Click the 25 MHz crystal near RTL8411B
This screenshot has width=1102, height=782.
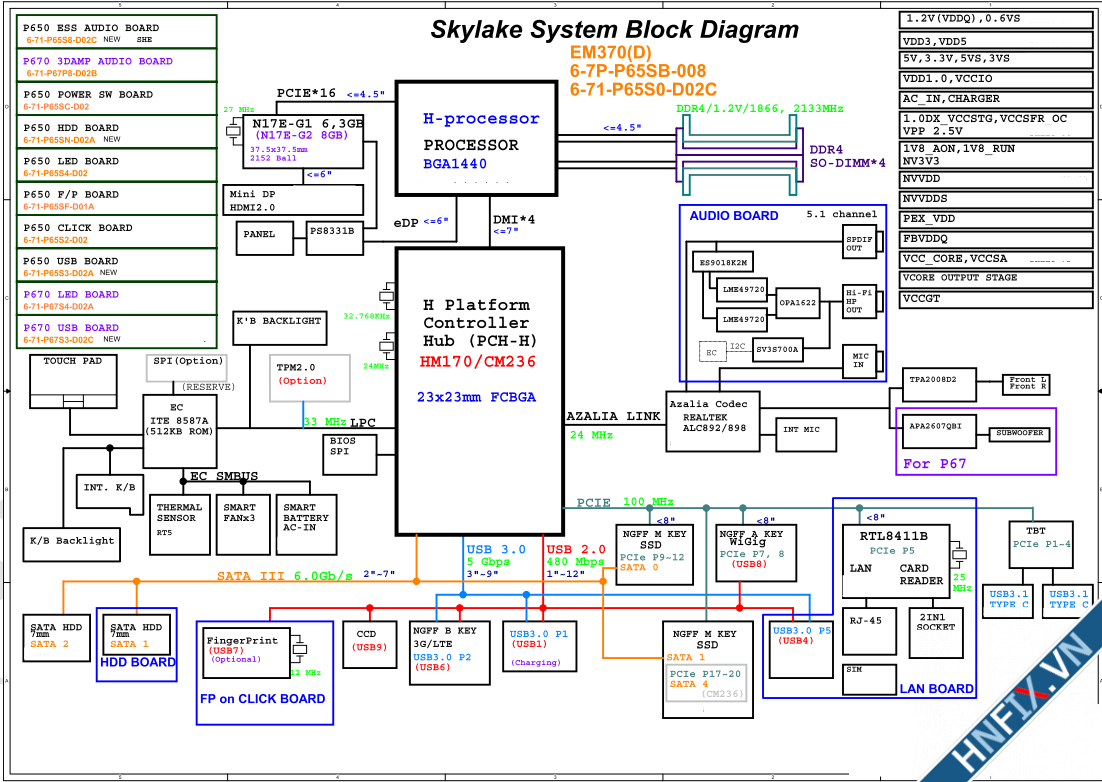[960, 555]
